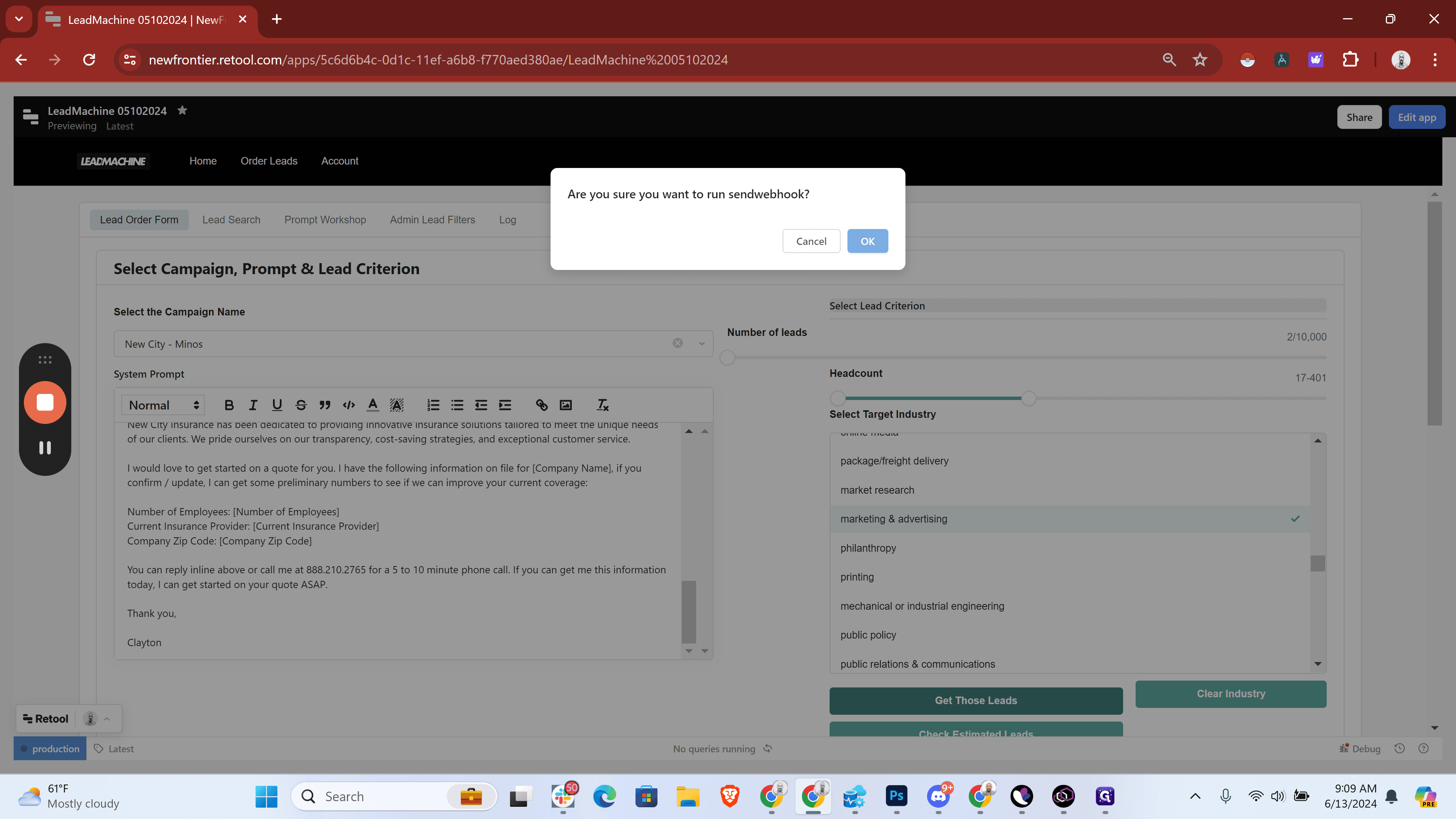Viewport: 1456px width, 819px height.
Task: Clear formatting with the Tx icon
Action: 602,405
